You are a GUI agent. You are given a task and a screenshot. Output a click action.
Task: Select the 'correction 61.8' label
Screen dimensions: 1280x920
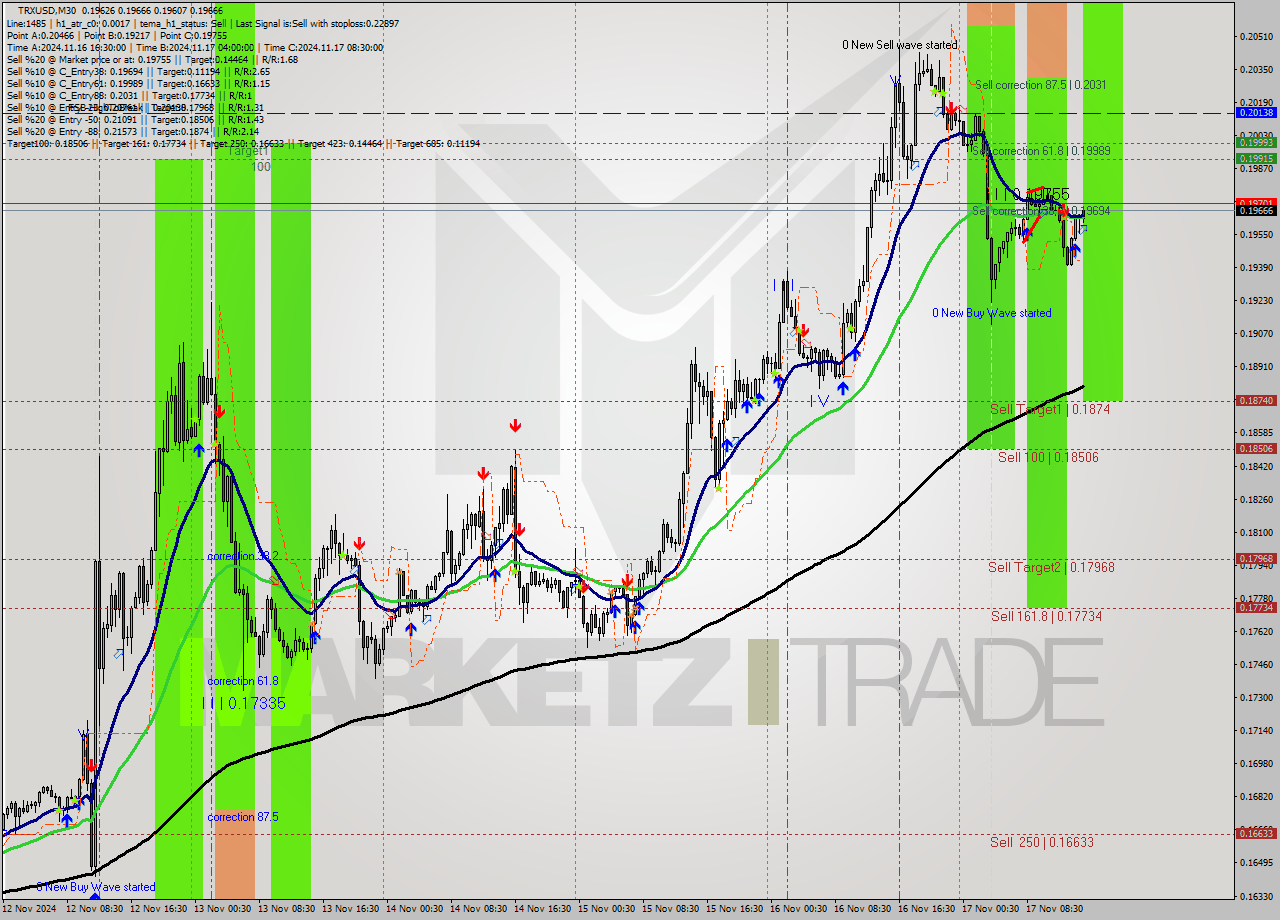[x=243, y=681]
